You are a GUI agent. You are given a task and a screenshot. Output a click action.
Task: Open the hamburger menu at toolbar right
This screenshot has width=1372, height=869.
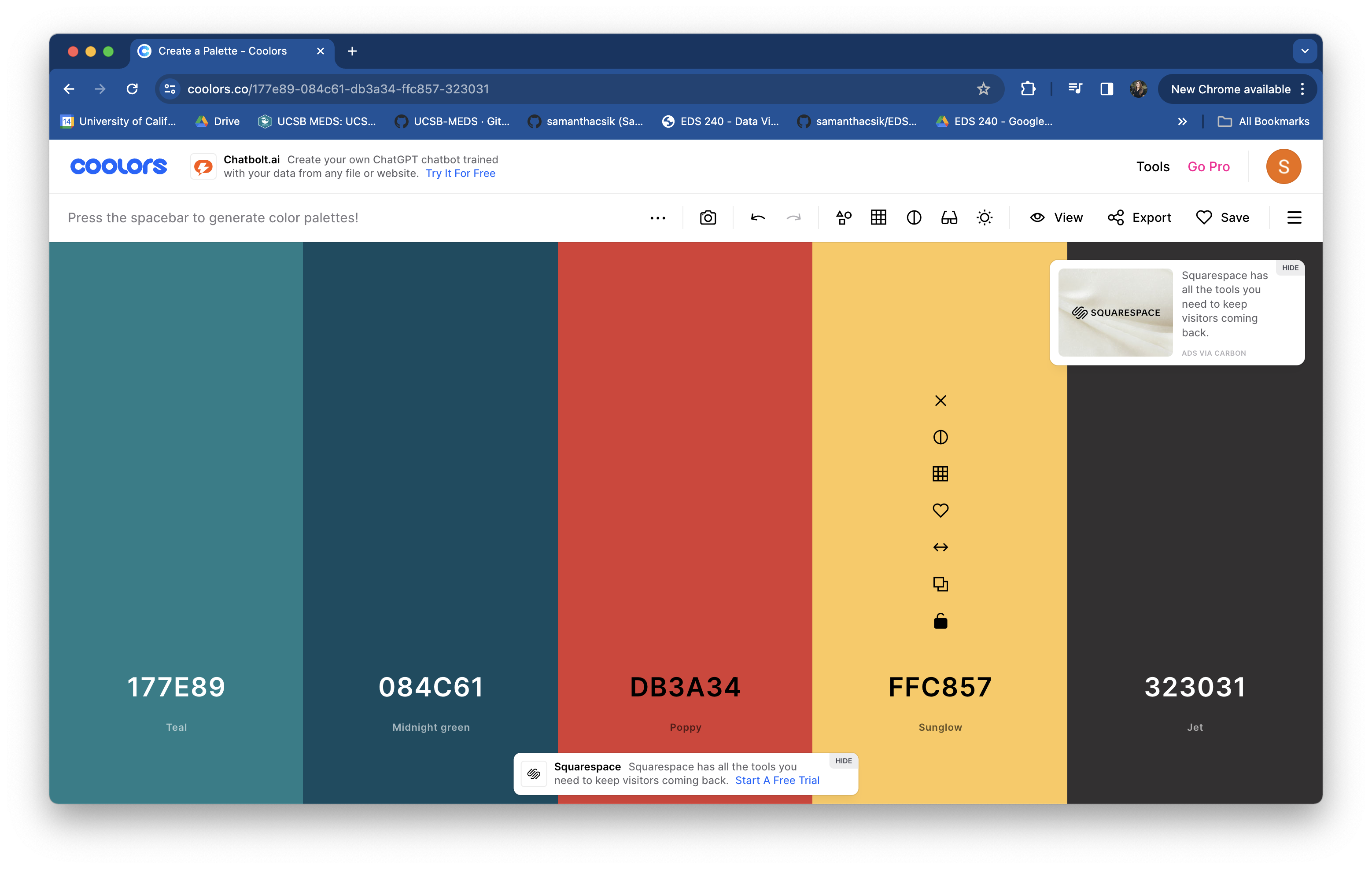(1294, 217)
